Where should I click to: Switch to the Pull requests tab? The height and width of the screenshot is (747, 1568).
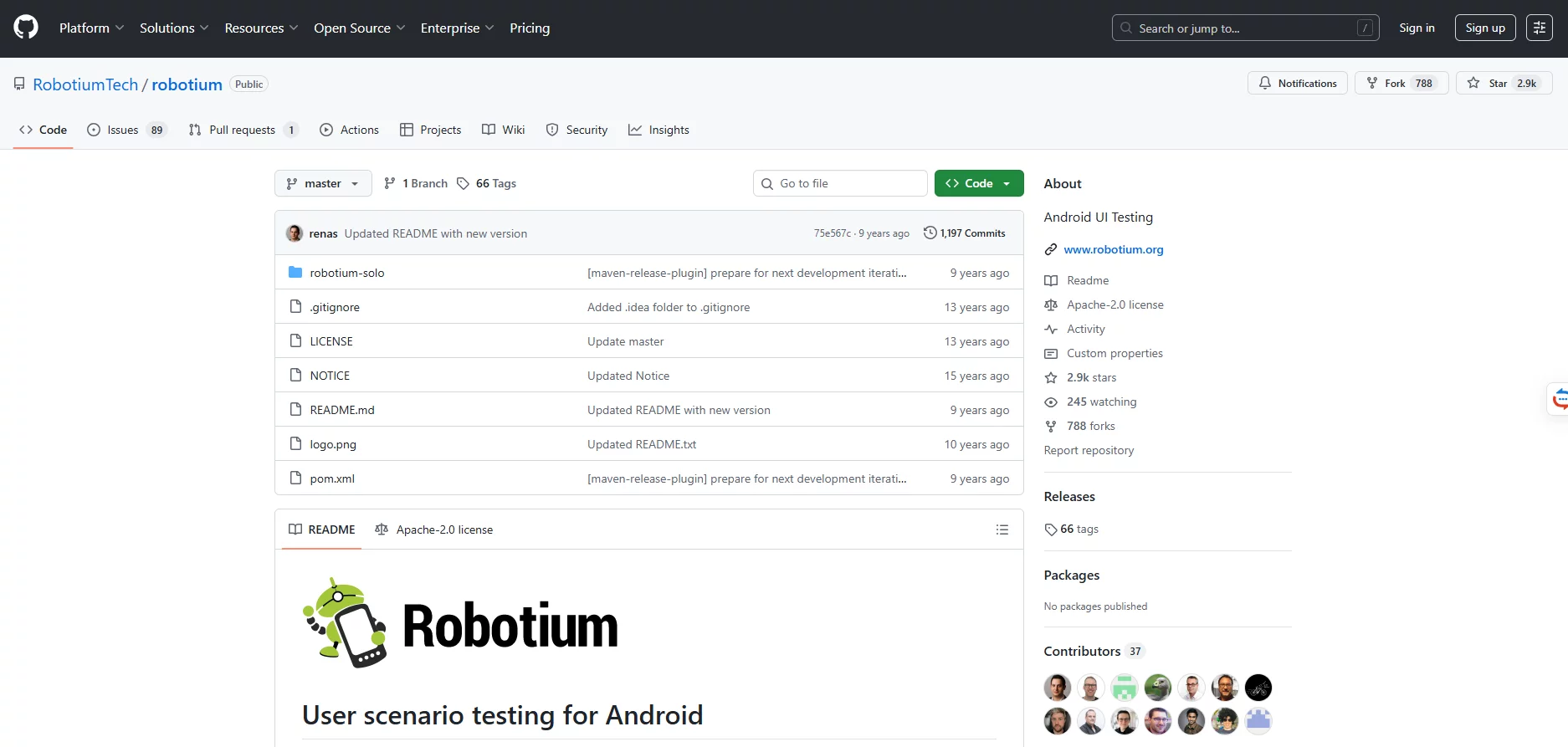(x=243, y=130)
